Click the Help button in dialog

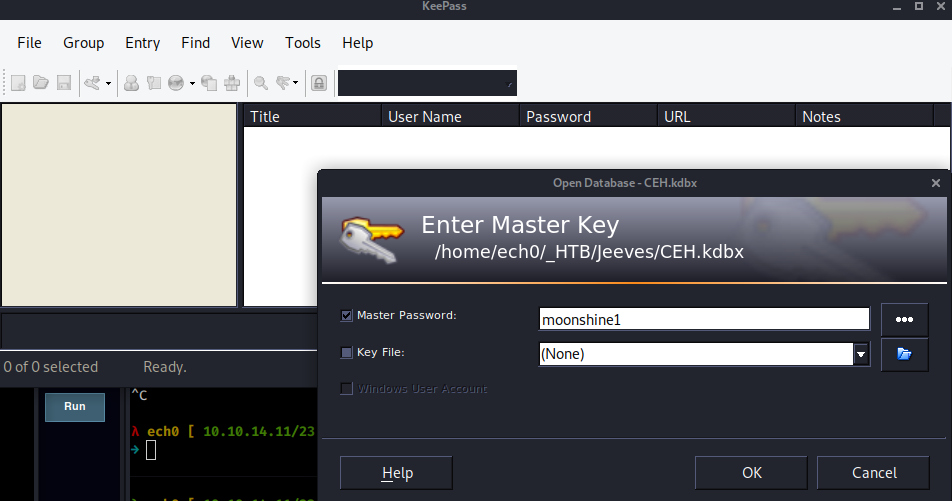point(396,473)
